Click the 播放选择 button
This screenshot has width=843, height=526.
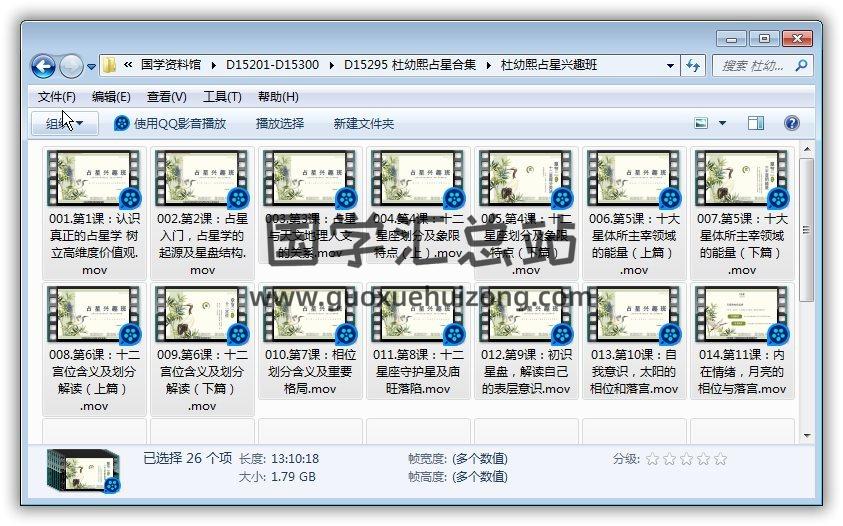(x=279, y=123)
